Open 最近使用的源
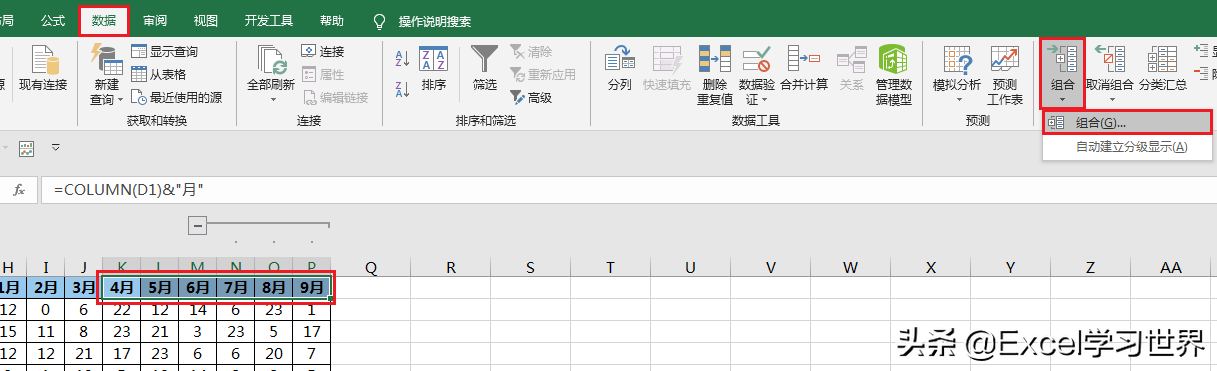The width and height of the screenshot is (1217, 371). tap(176, 97)
